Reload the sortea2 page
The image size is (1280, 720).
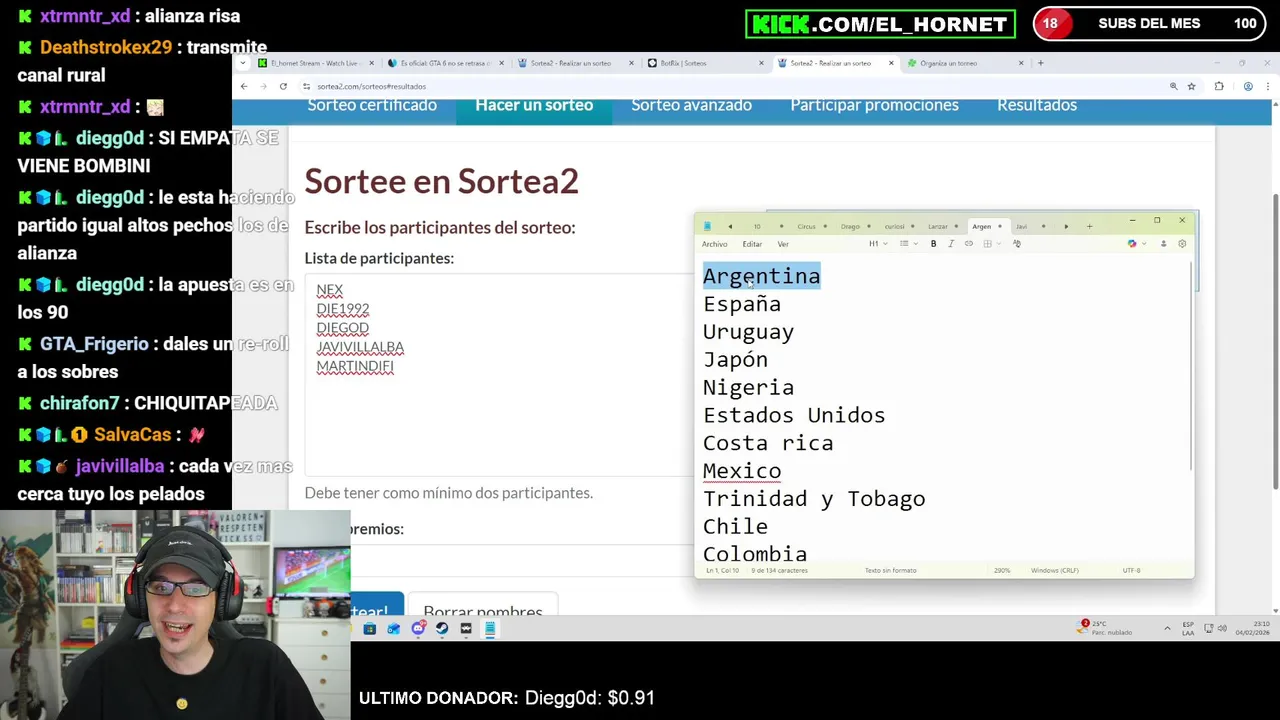click(x=283, y=86)
